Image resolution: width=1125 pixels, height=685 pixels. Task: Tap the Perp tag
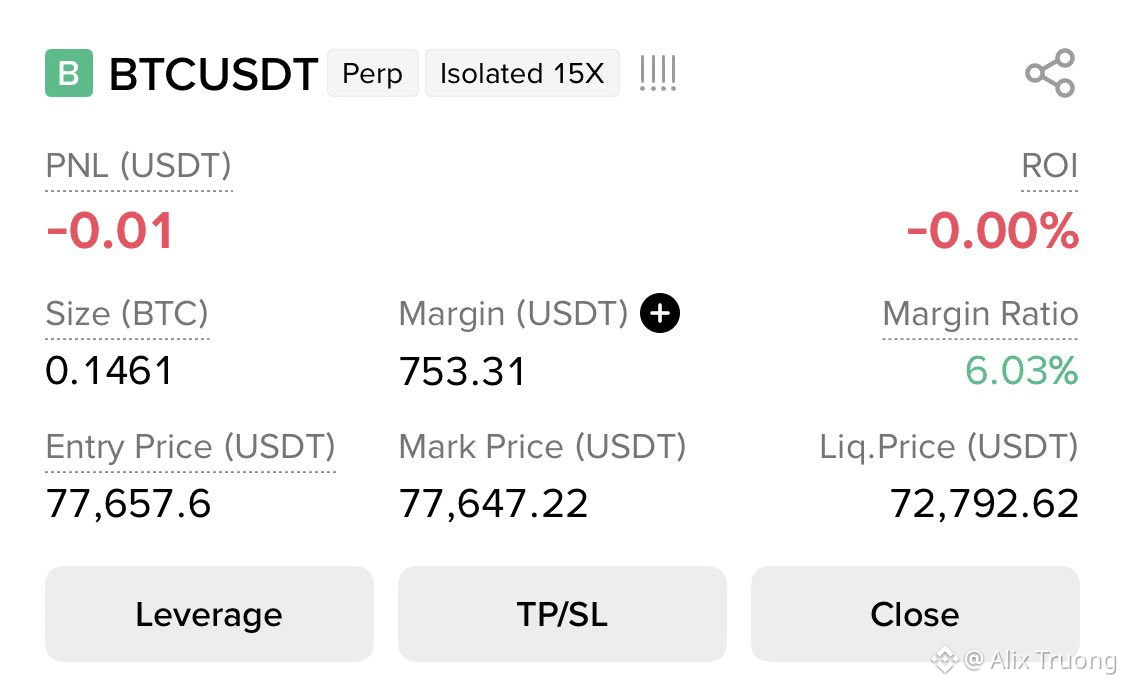point(372,73)
